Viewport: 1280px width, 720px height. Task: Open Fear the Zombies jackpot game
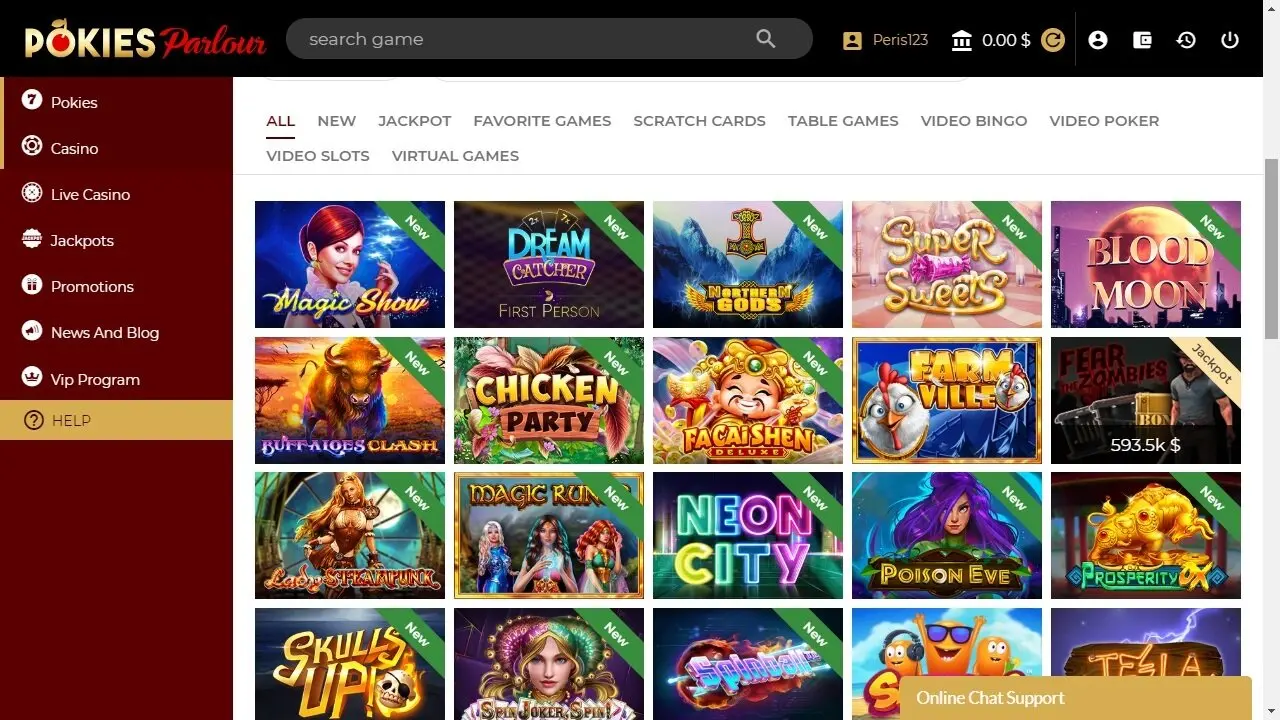coord(1146,400)
